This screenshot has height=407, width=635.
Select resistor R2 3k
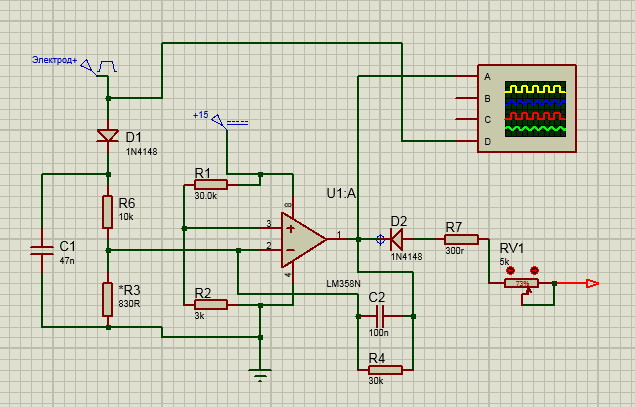[211, 304]
